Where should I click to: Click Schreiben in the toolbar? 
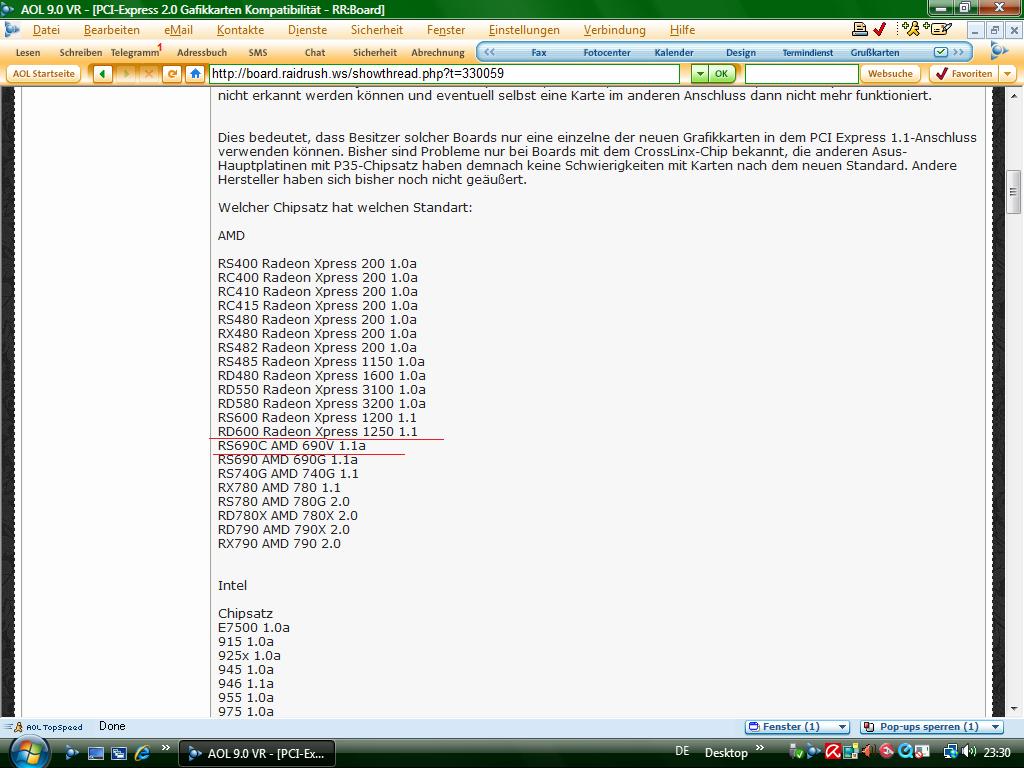click(81, 53)
